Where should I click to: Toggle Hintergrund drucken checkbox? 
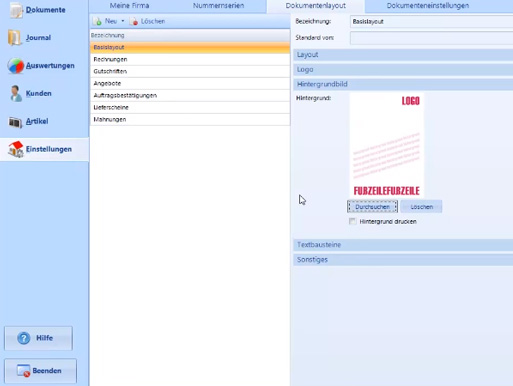[x=352, y=221]
